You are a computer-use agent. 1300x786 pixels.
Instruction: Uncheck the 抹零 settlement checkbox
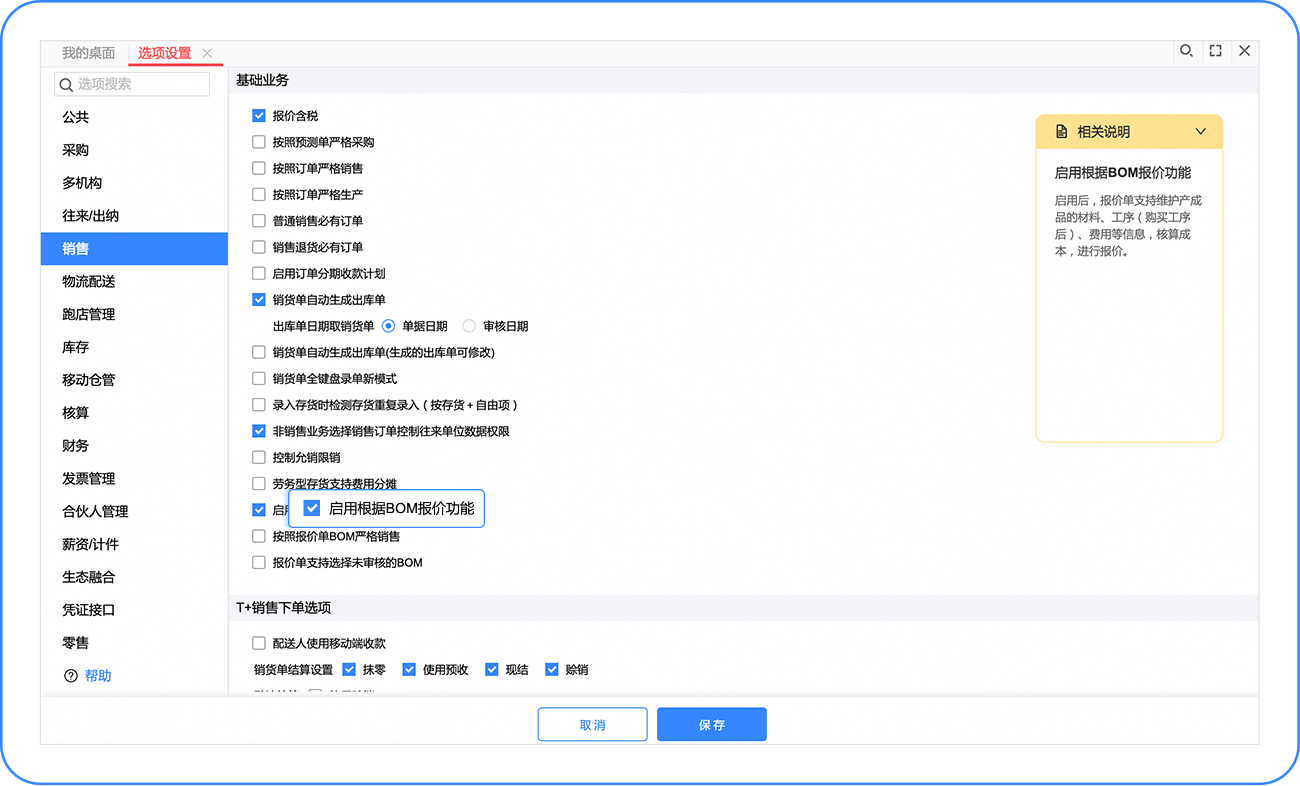click(x=349, y=670)
